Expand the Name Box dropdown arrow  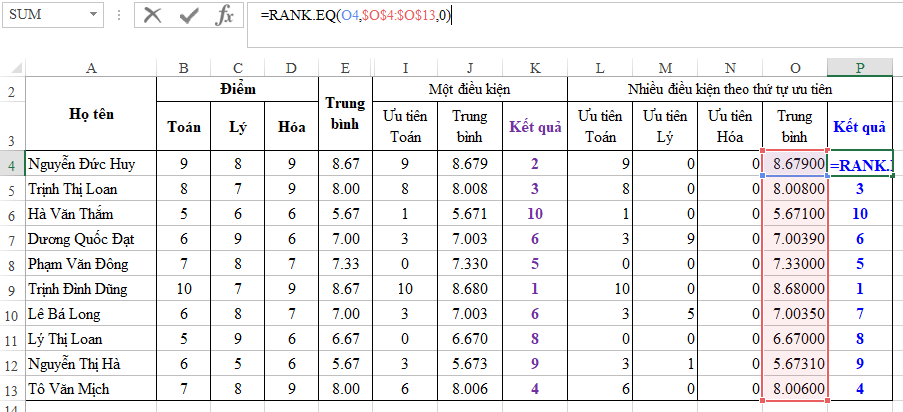point(93,16)
